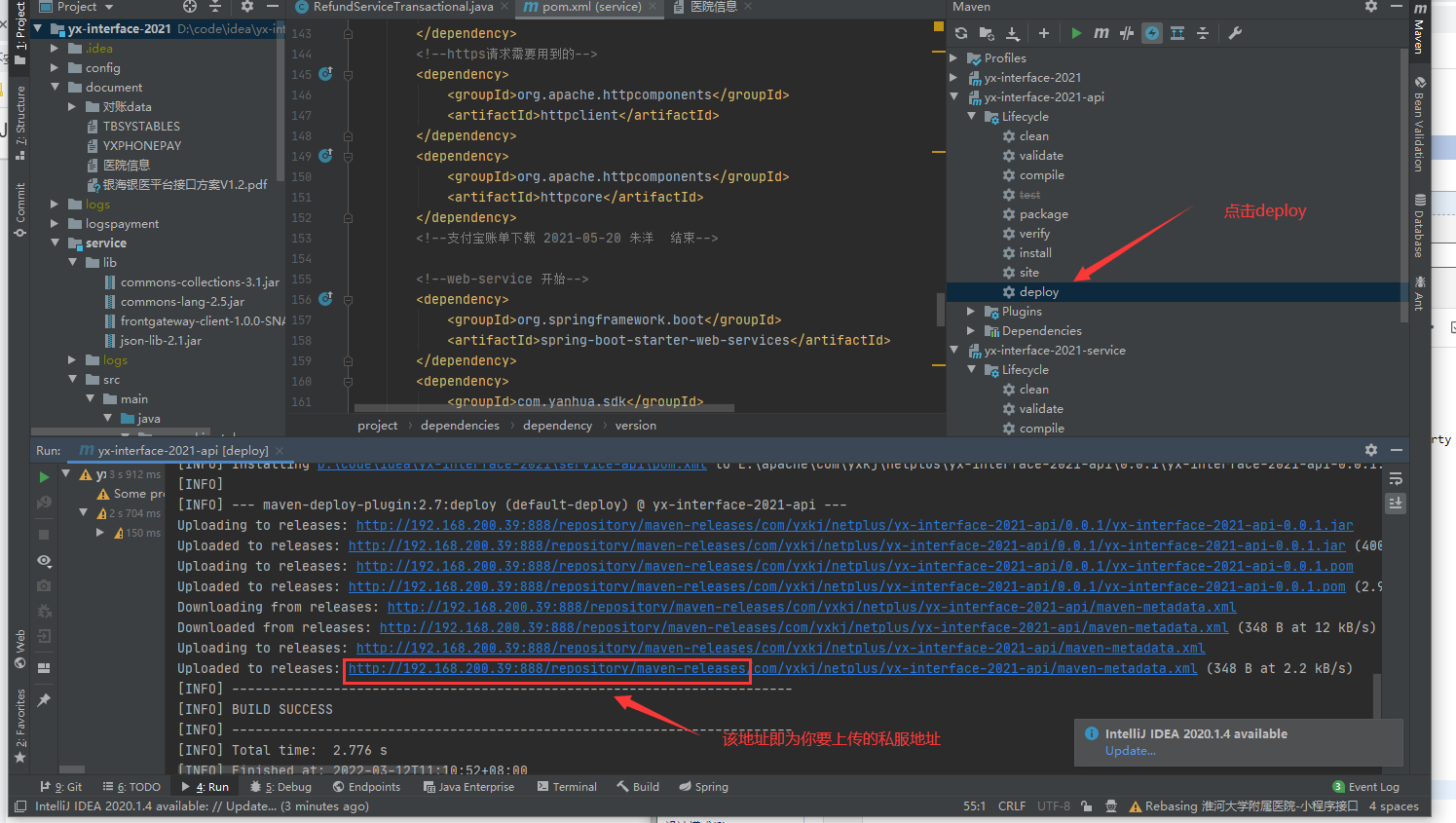Select json-lib-2.1.jar file
The height and width of the screenshot is (823, 1456).
coord(161,340)
